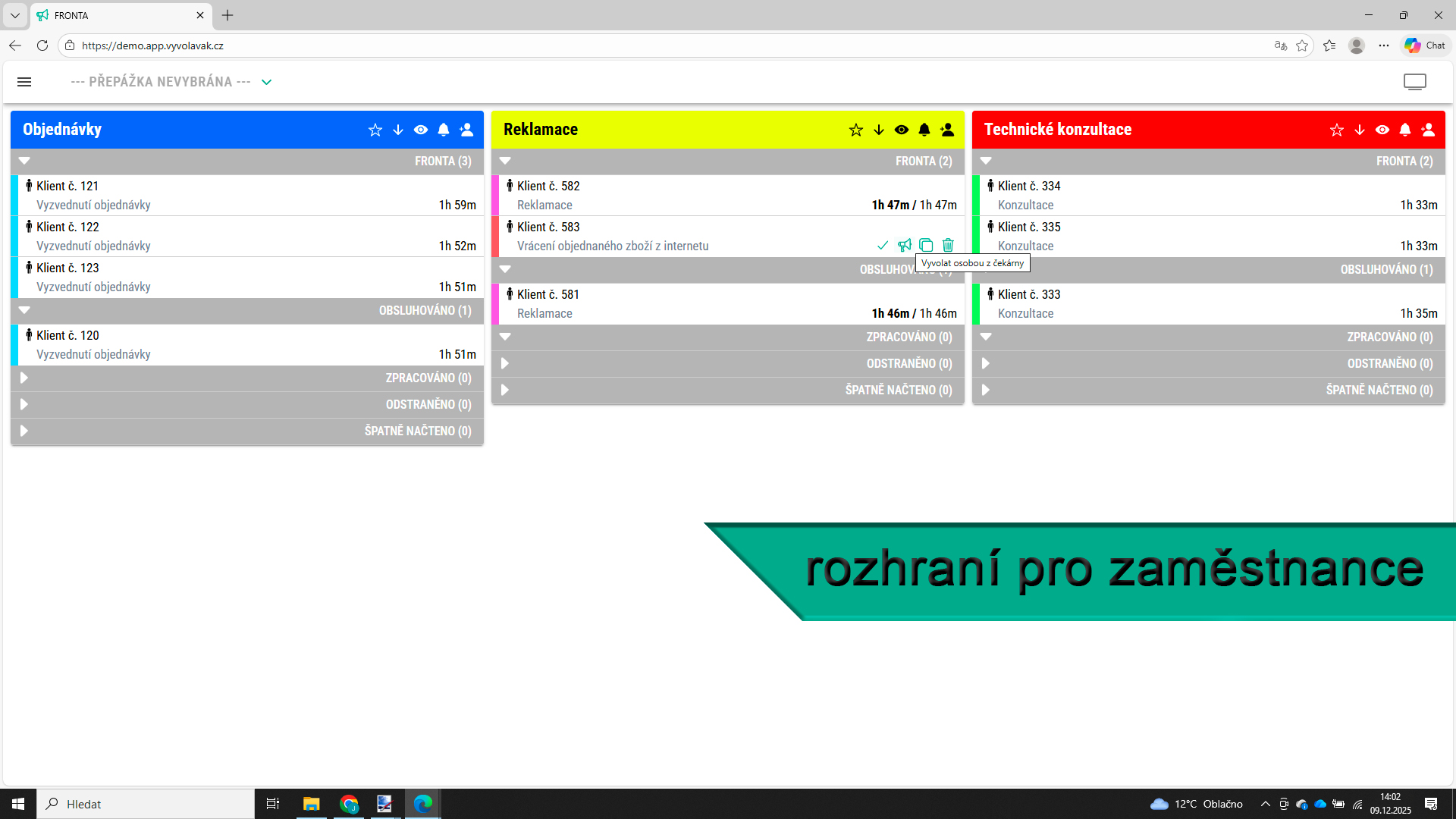Open the display screen icon at top right
This screenshot has height=819, width=1456.
(x=1414, y=82)
